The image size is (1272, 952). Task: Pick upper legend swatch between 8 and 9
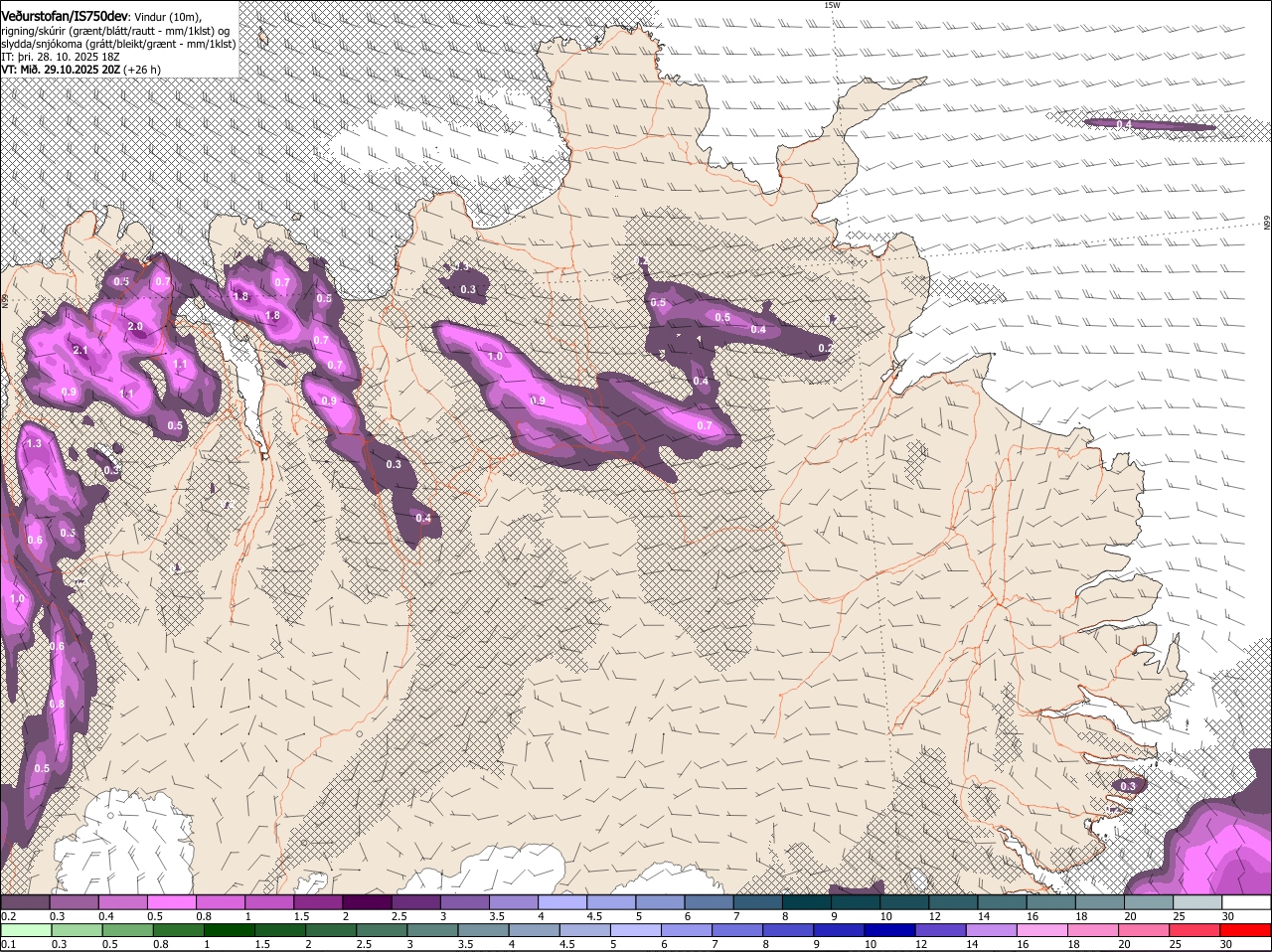pos(807,902)
